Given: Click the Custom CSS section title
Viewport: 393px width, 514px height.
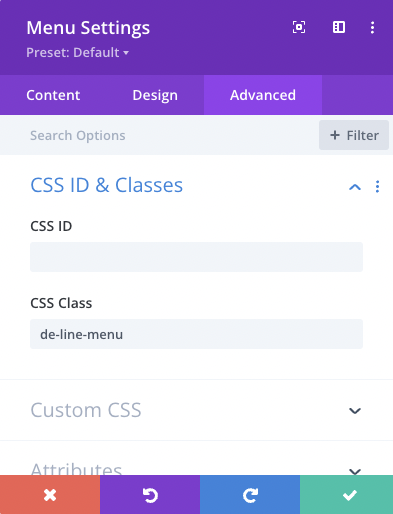Looking at the screenshot, I should coord(86,410).
